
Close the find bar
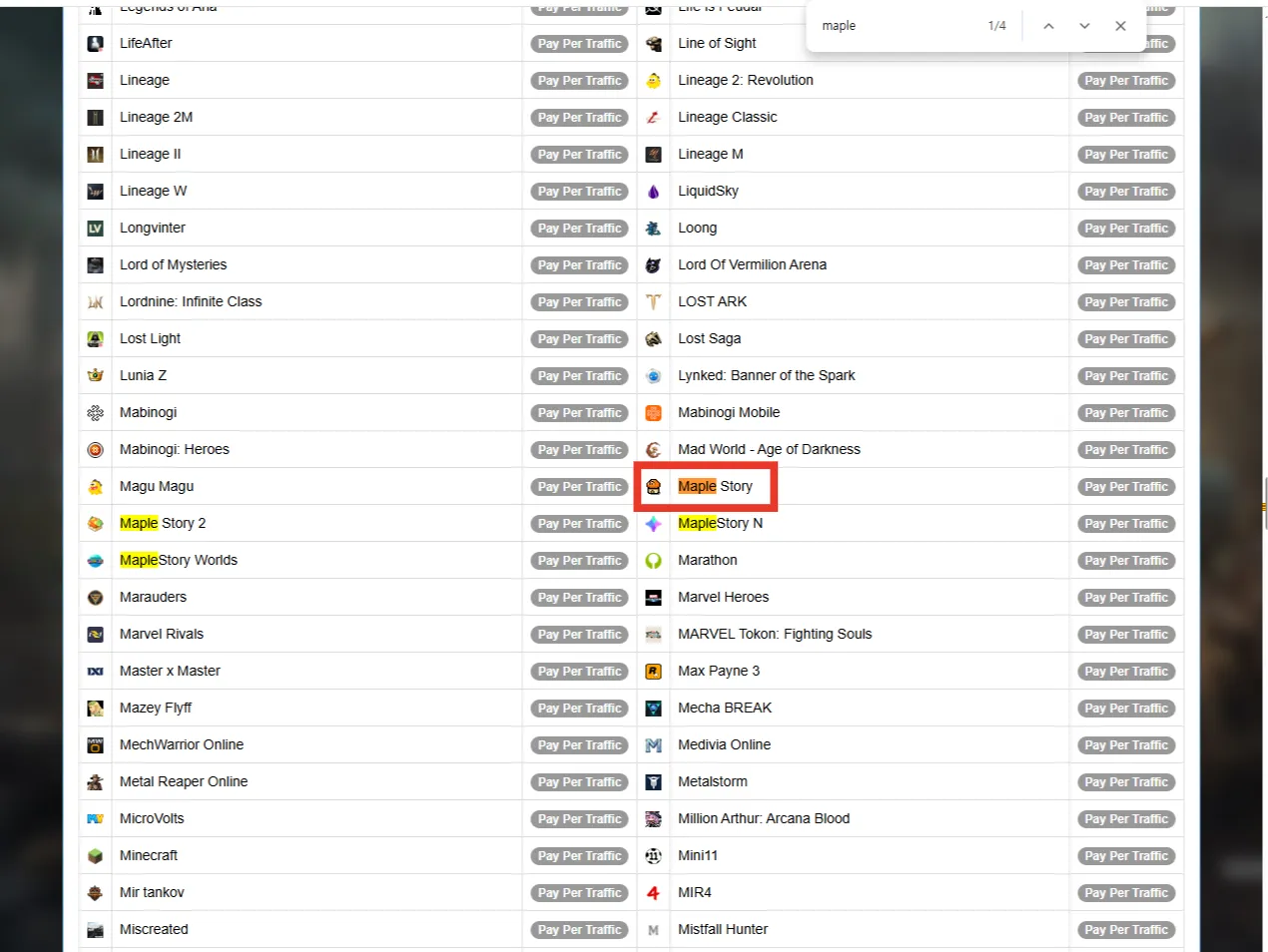(1120, 26)
